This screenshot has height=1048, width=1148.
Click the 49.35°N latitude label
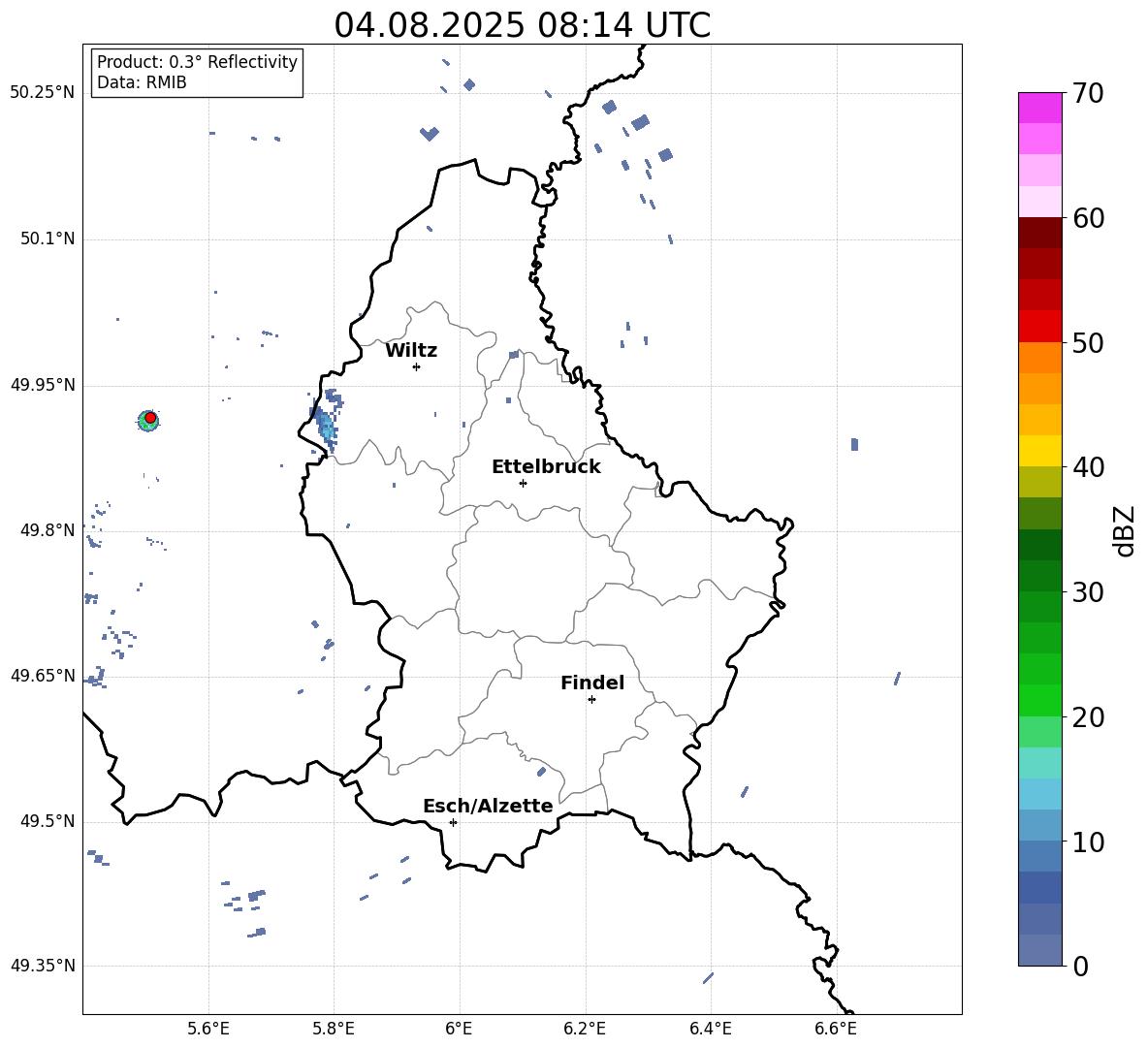43,966
